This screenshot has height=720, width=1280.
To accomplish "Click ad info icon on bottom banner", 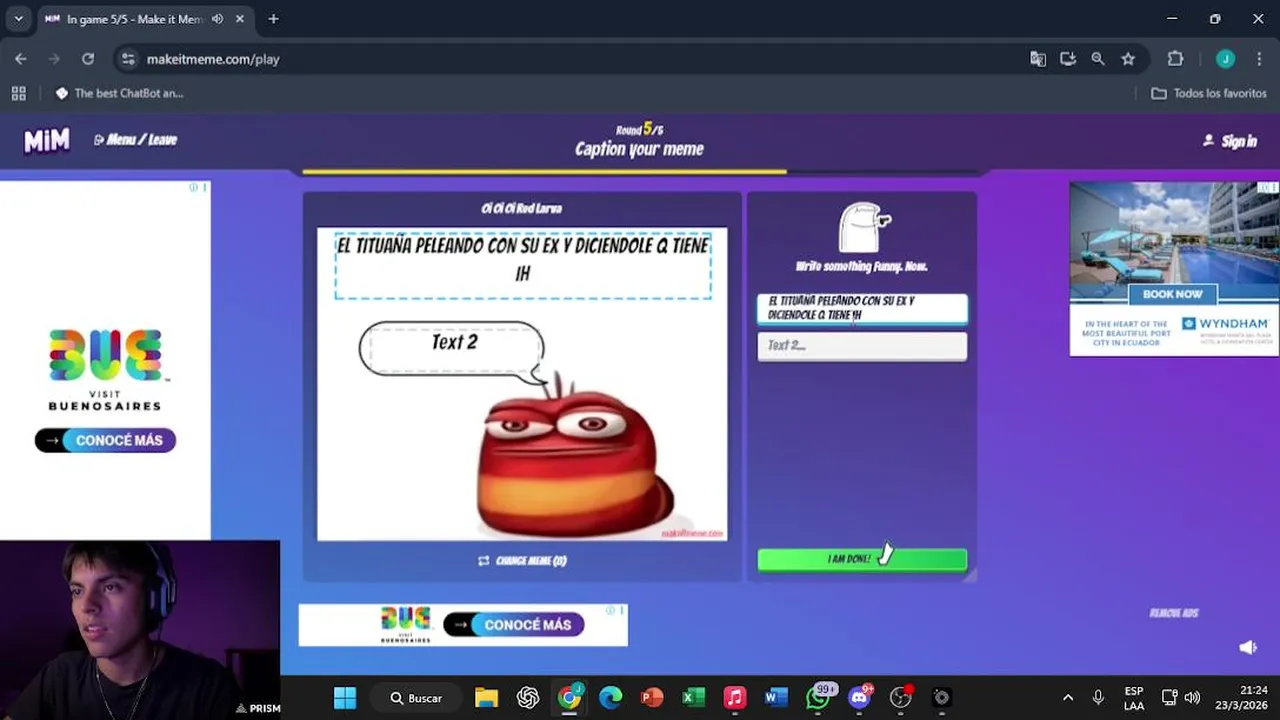I will [x=611, y=609].
